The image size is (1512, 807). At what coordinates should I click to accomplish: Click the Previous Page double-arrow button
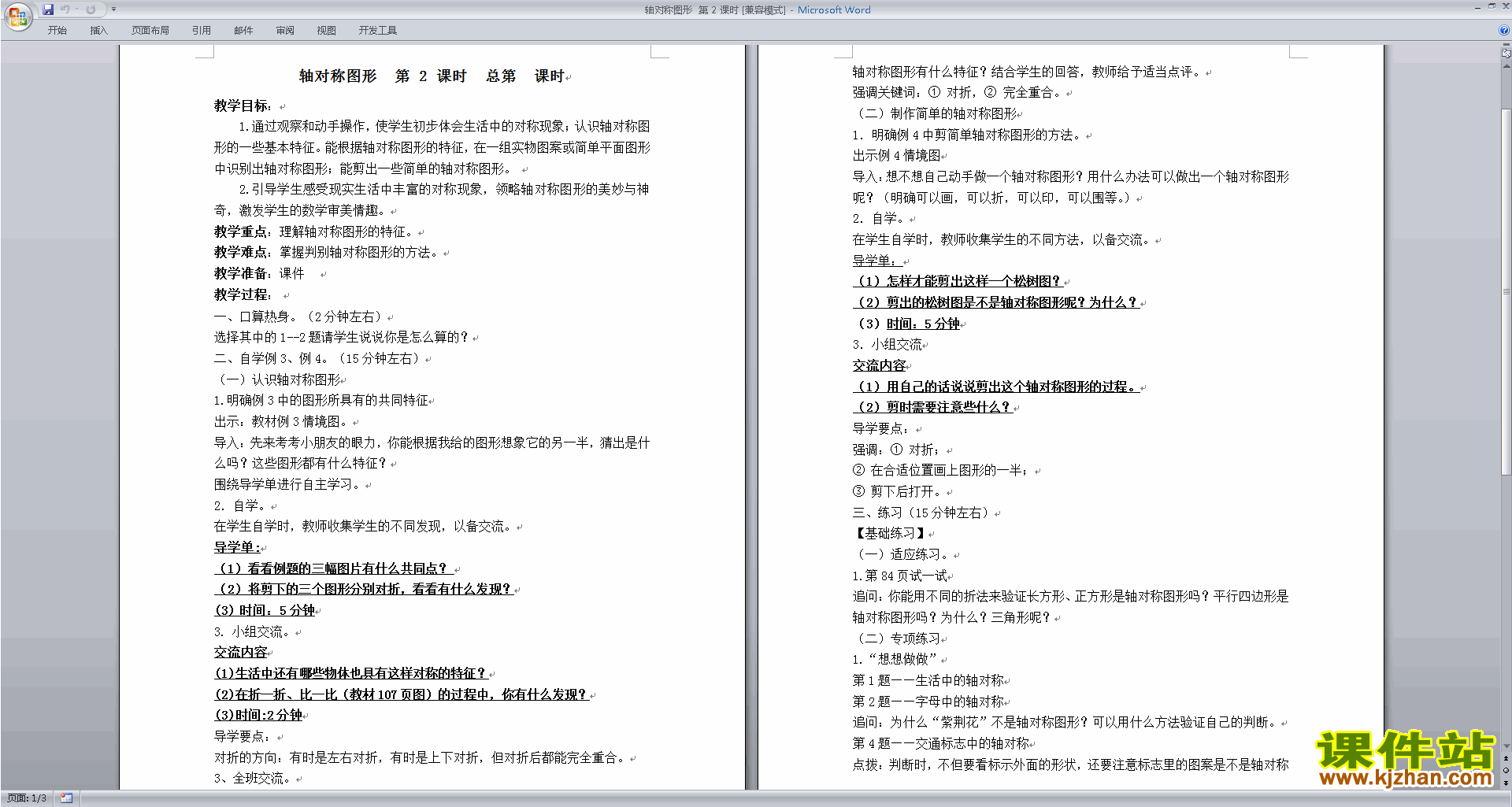(x=1506, y=758)
